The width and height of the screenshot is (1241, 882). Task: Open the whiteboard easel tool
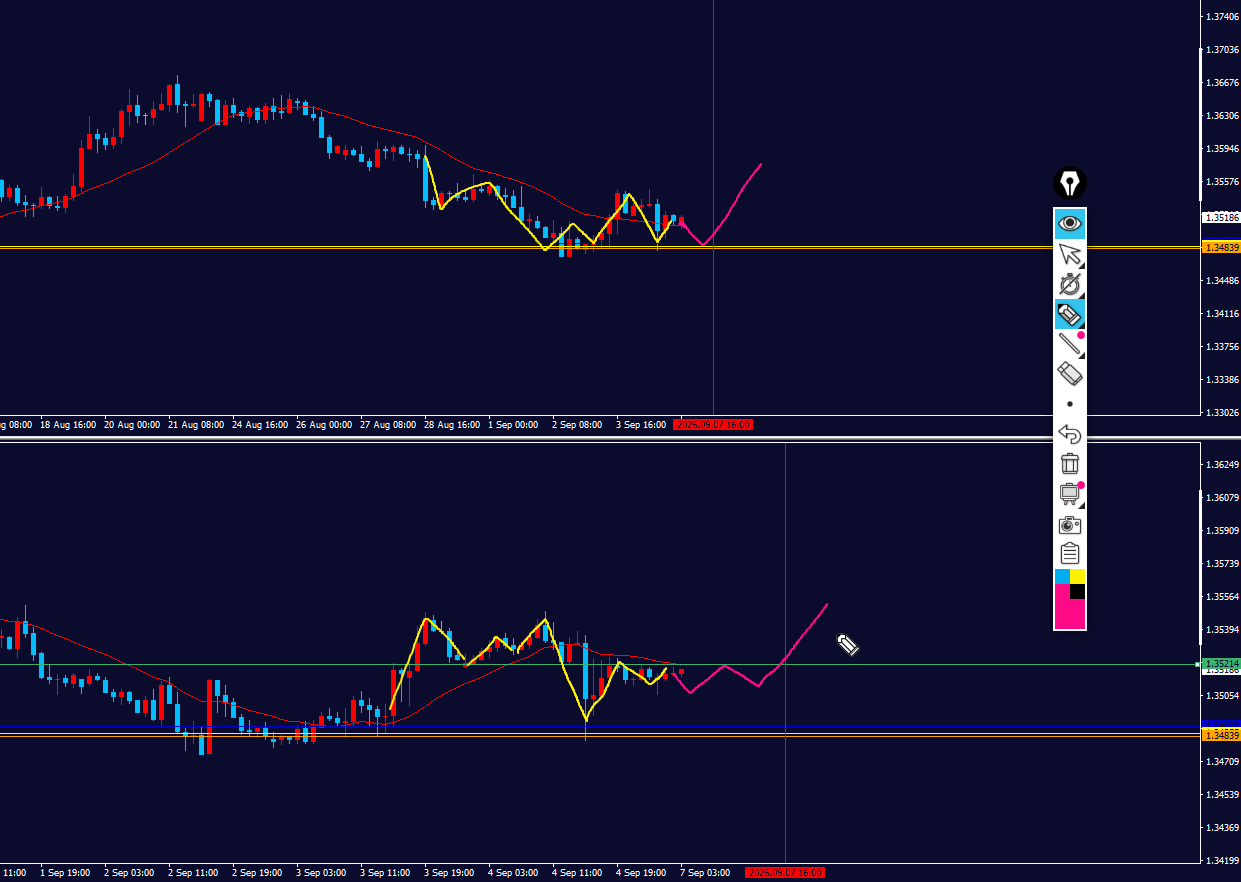(1070, 494)
